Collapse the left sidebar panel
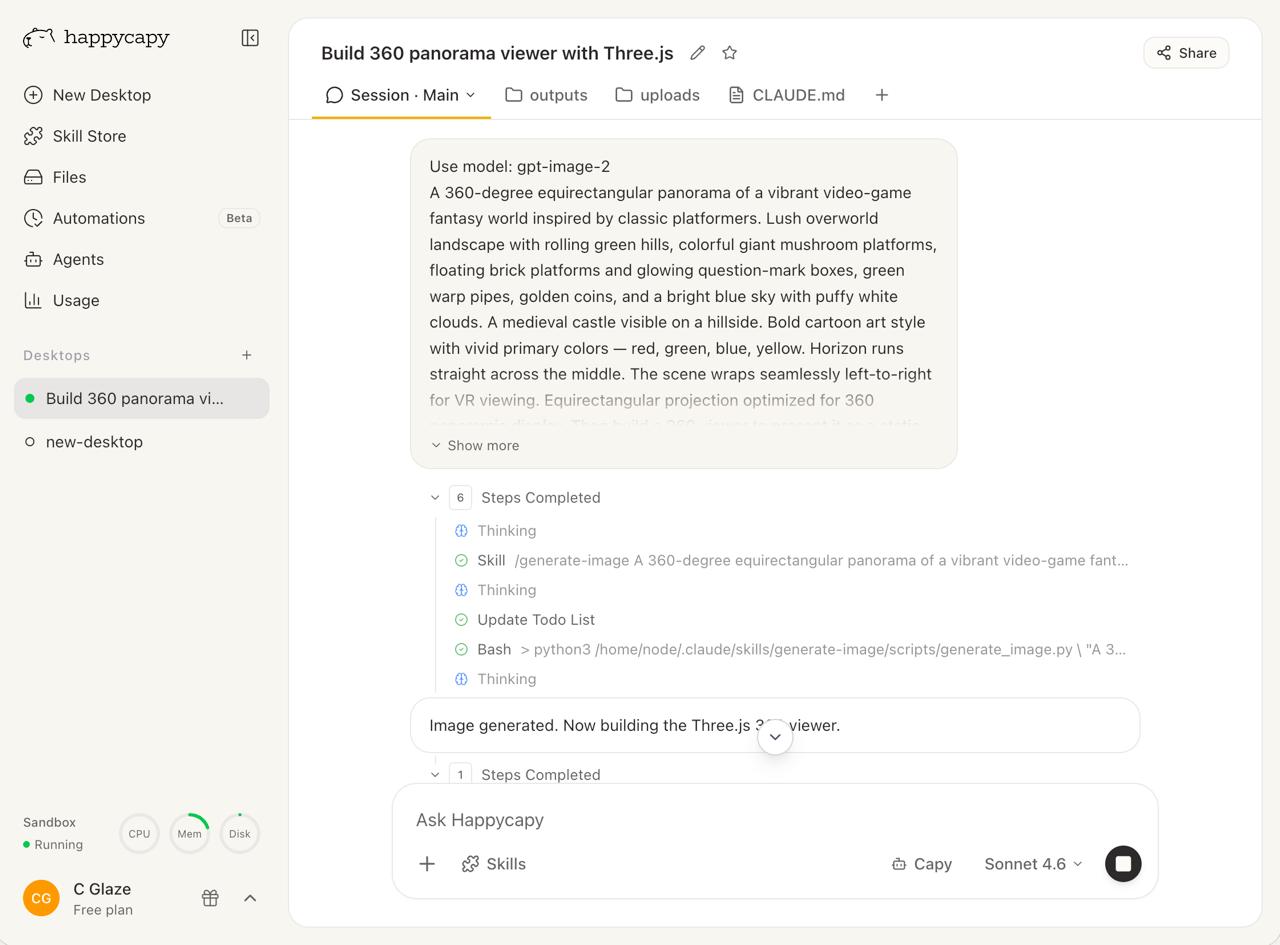 tap(250, 38)
